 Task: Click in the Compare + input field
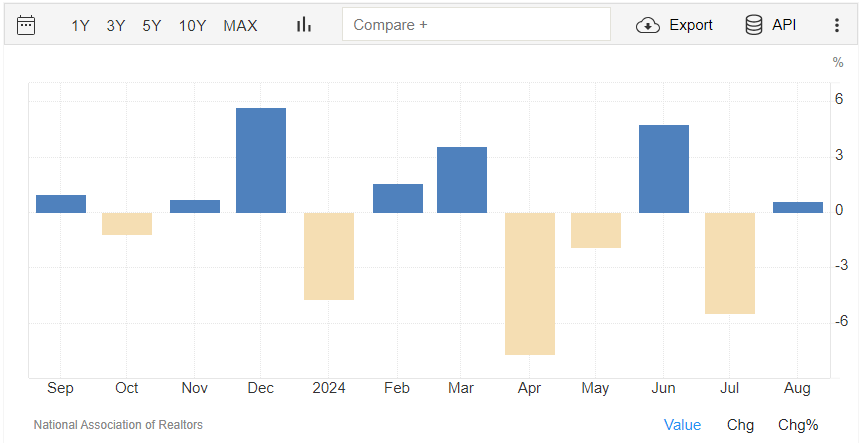(476, 25)
